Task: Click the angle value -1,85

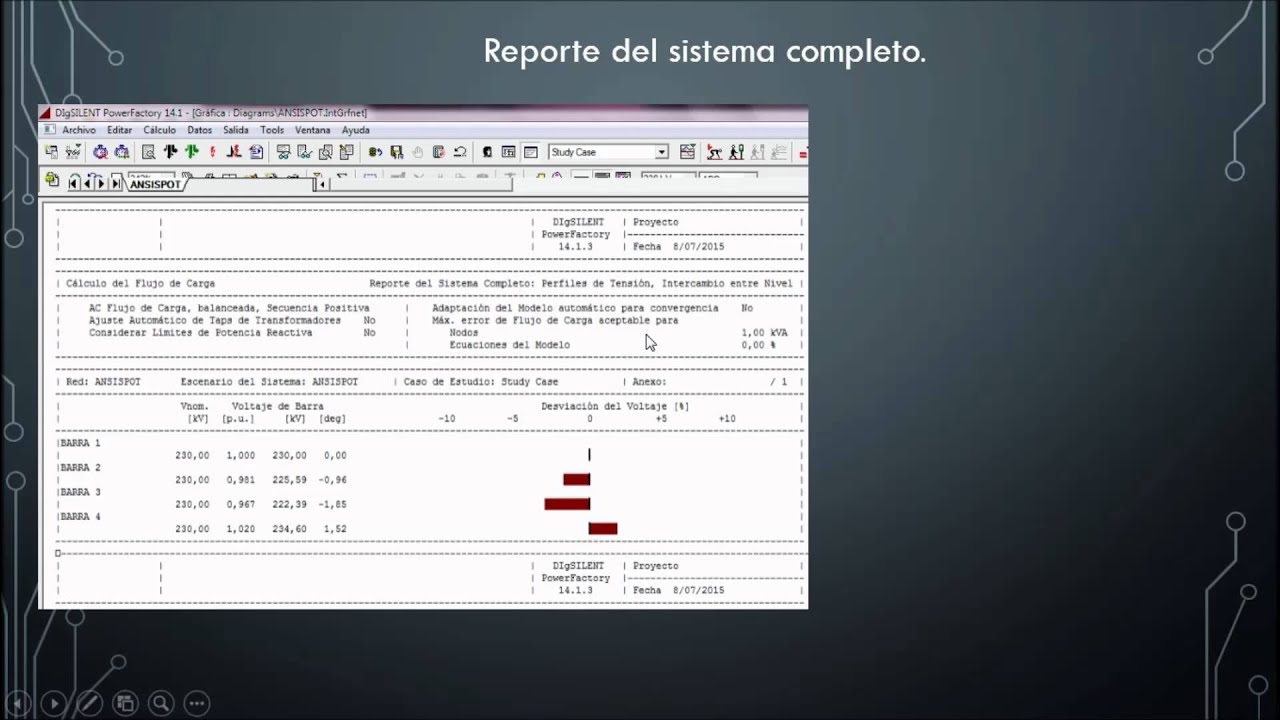Action: point(332,504)
